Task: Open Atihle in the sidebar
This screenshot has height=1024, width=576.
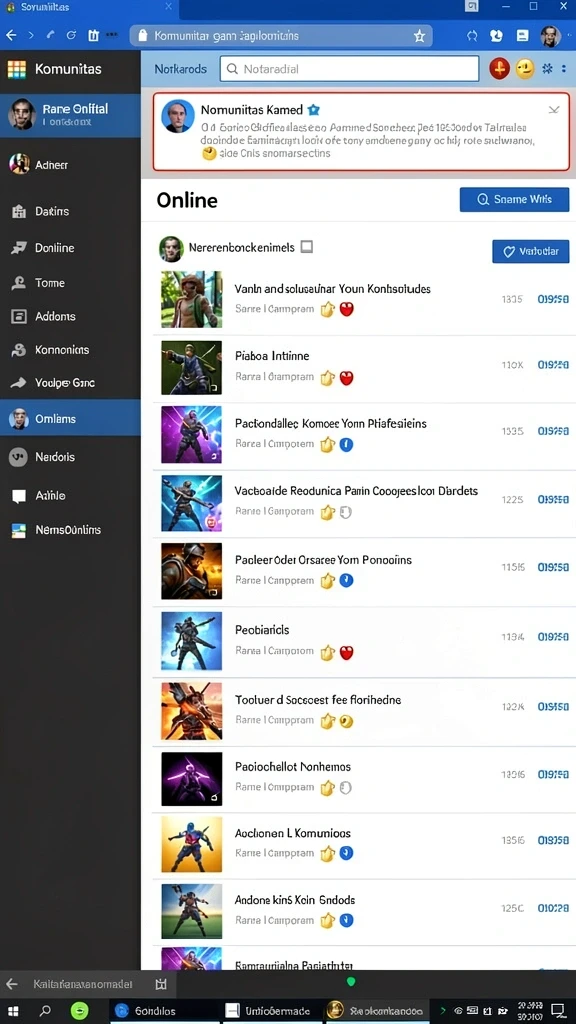Action: [70, 496]
